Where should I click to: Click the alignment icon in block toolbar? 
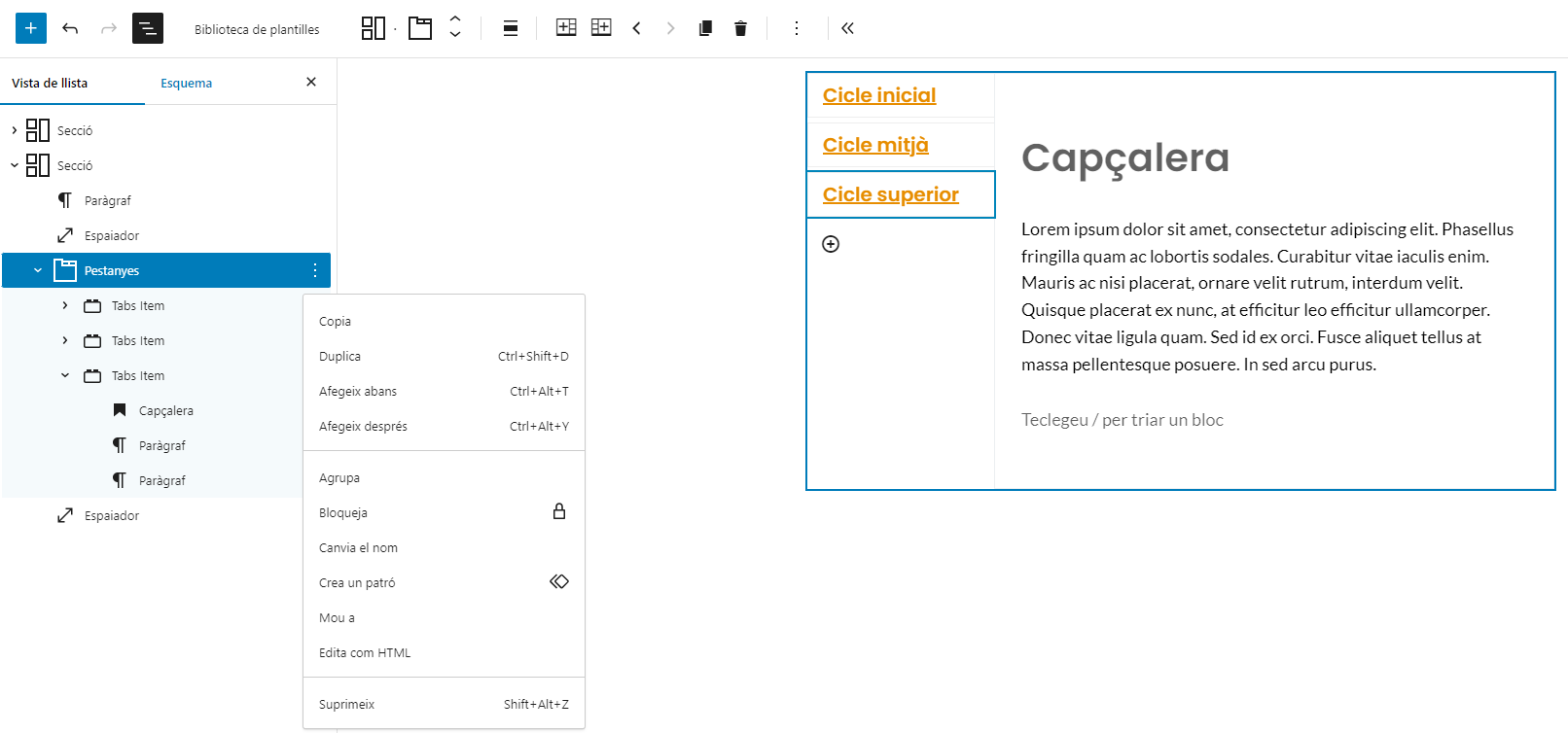pos(510,28)
